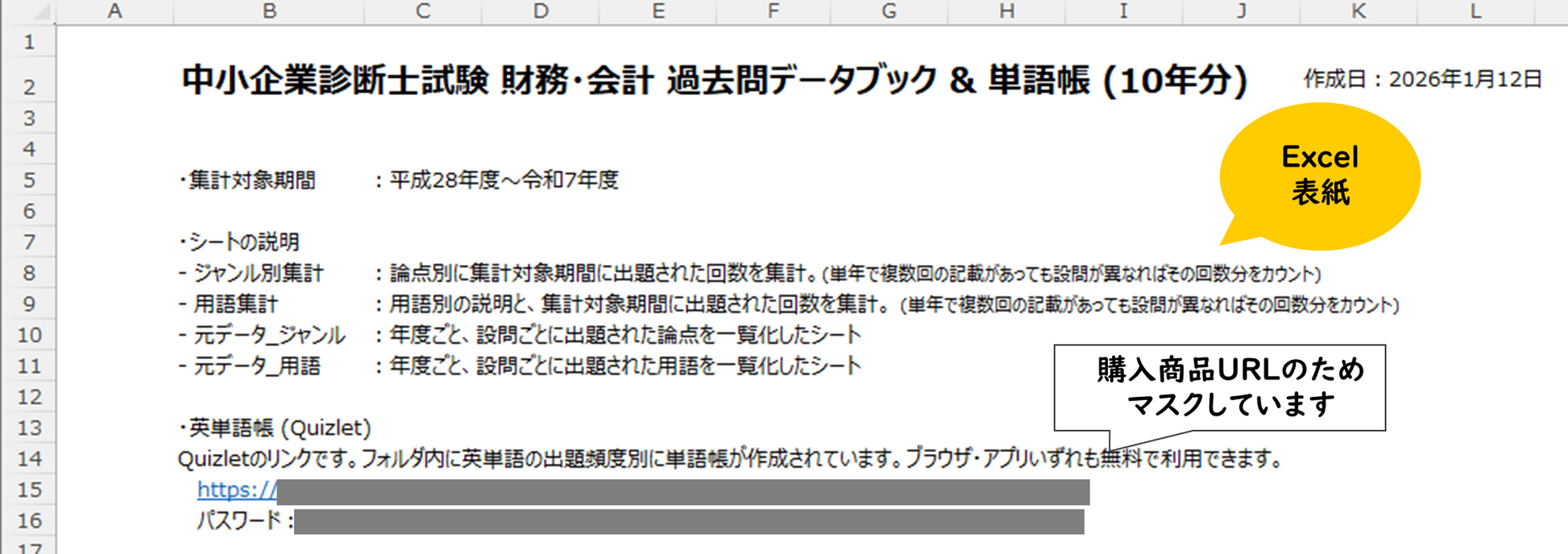The image size is (1568, 554).
Task: Click the gray mask over the password
Action: click(x=689, y=522)
